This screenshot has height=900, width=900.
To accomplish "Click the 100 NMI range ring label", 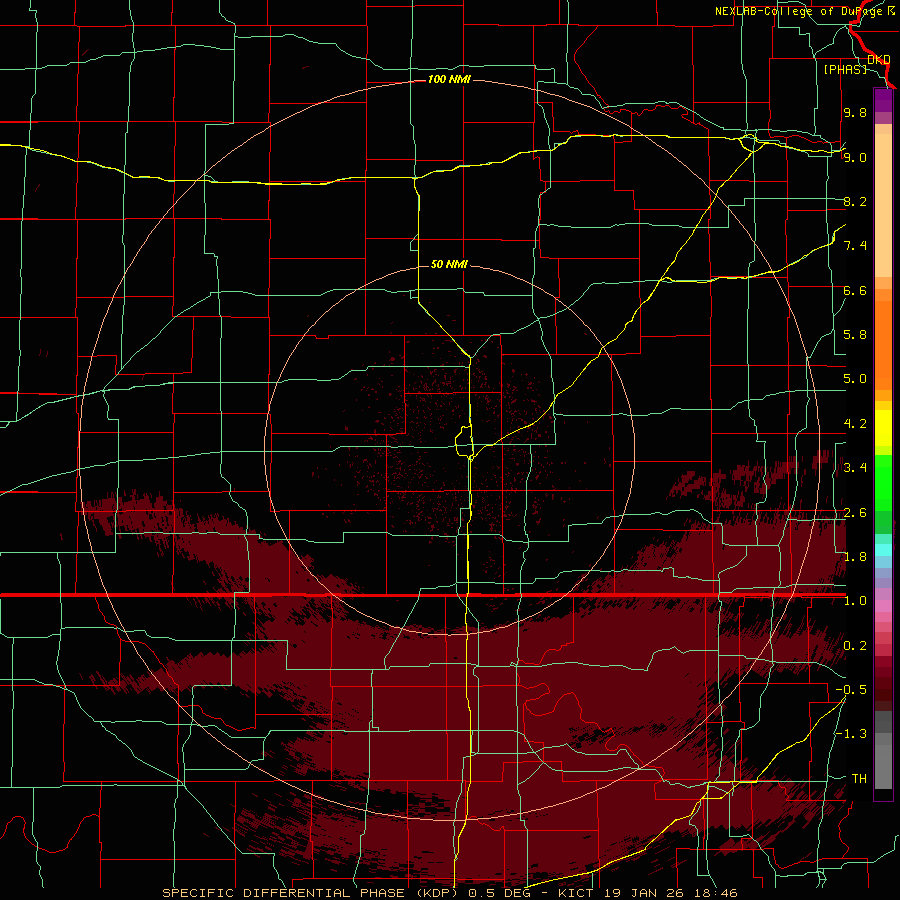I will (x=449, y=79).
